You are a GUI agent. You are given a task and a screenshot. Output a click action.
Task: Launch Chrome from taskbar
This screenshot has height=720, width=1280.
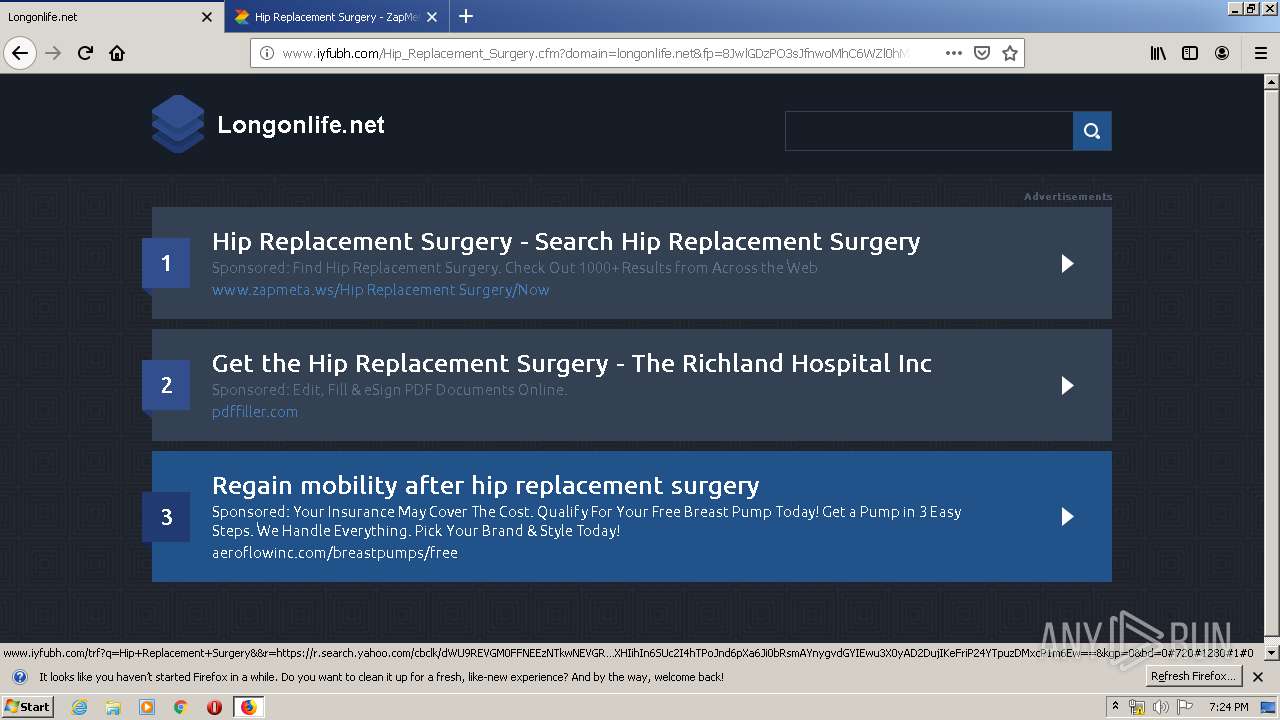[x=180, y=707]
